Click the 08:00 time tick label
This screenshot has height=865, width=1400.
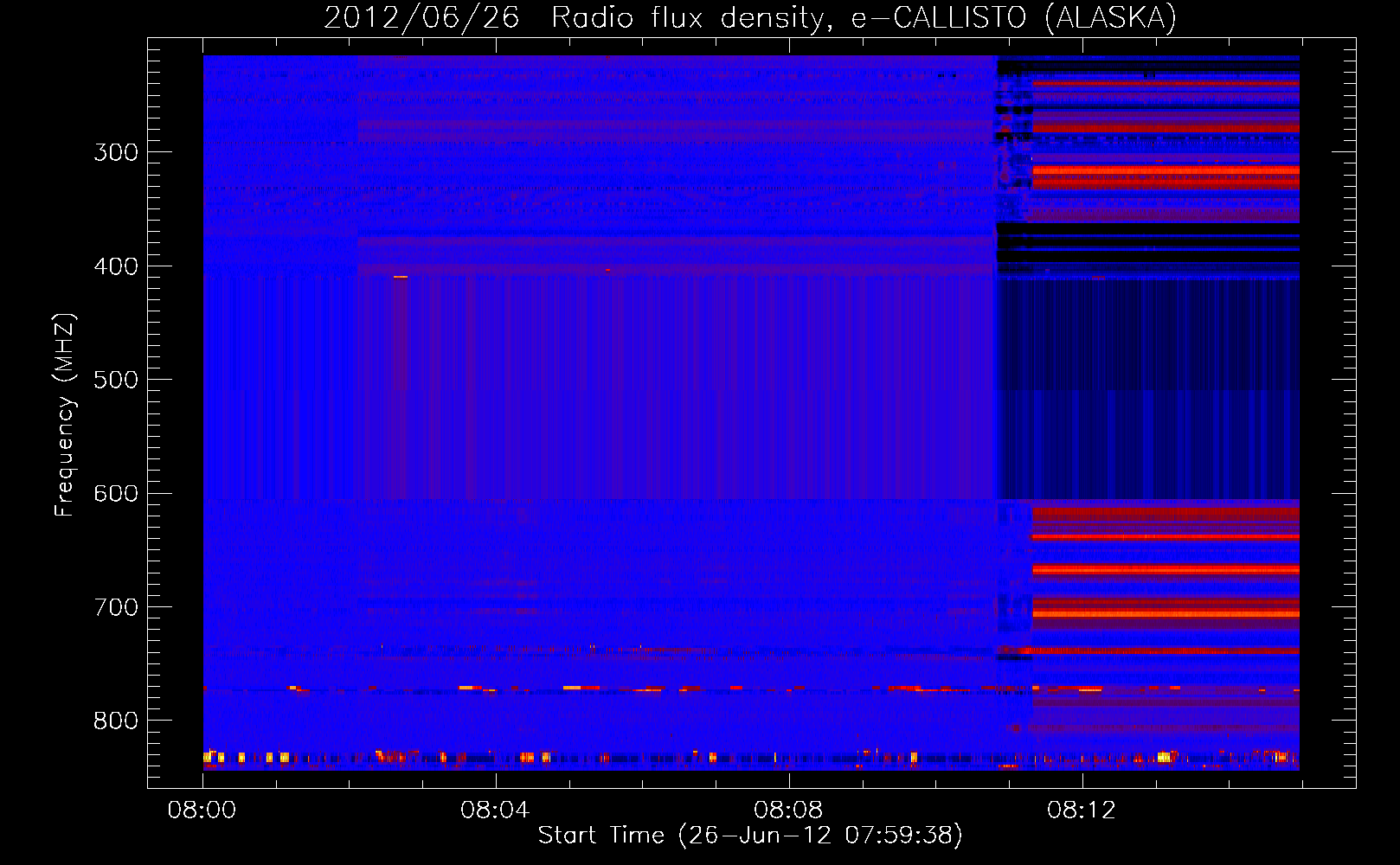point(202,811)
